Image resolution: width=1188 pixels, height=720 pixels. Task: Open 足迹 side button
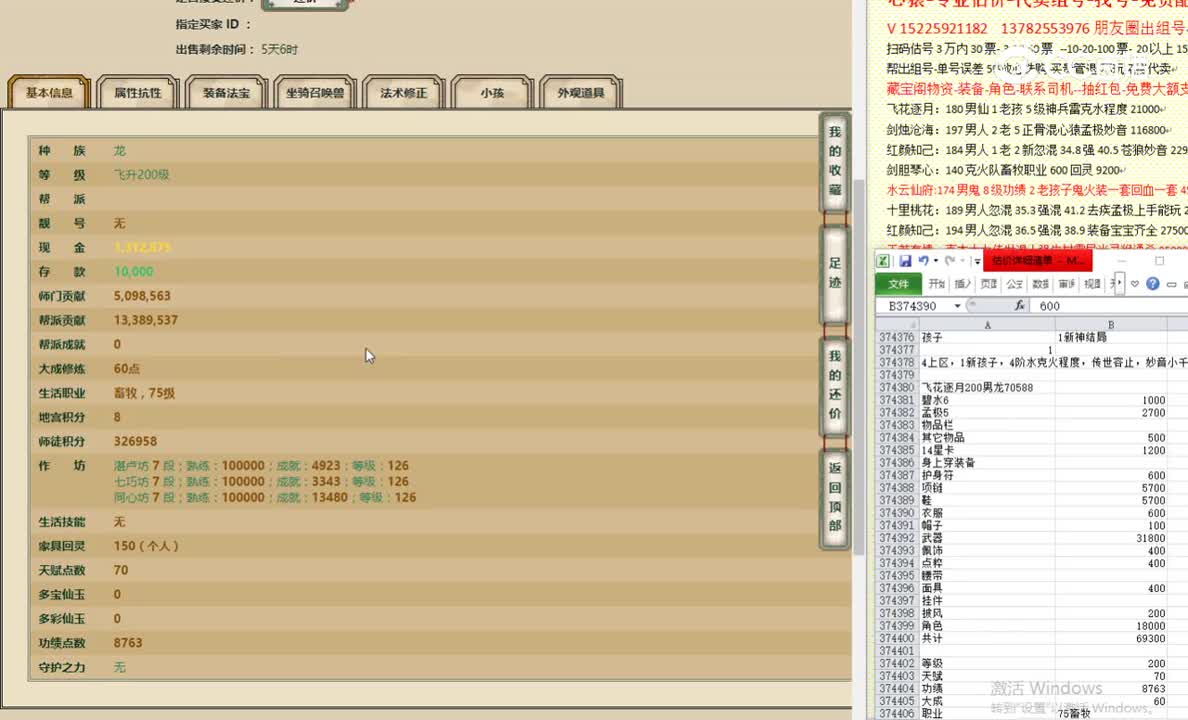click(835, 274)
